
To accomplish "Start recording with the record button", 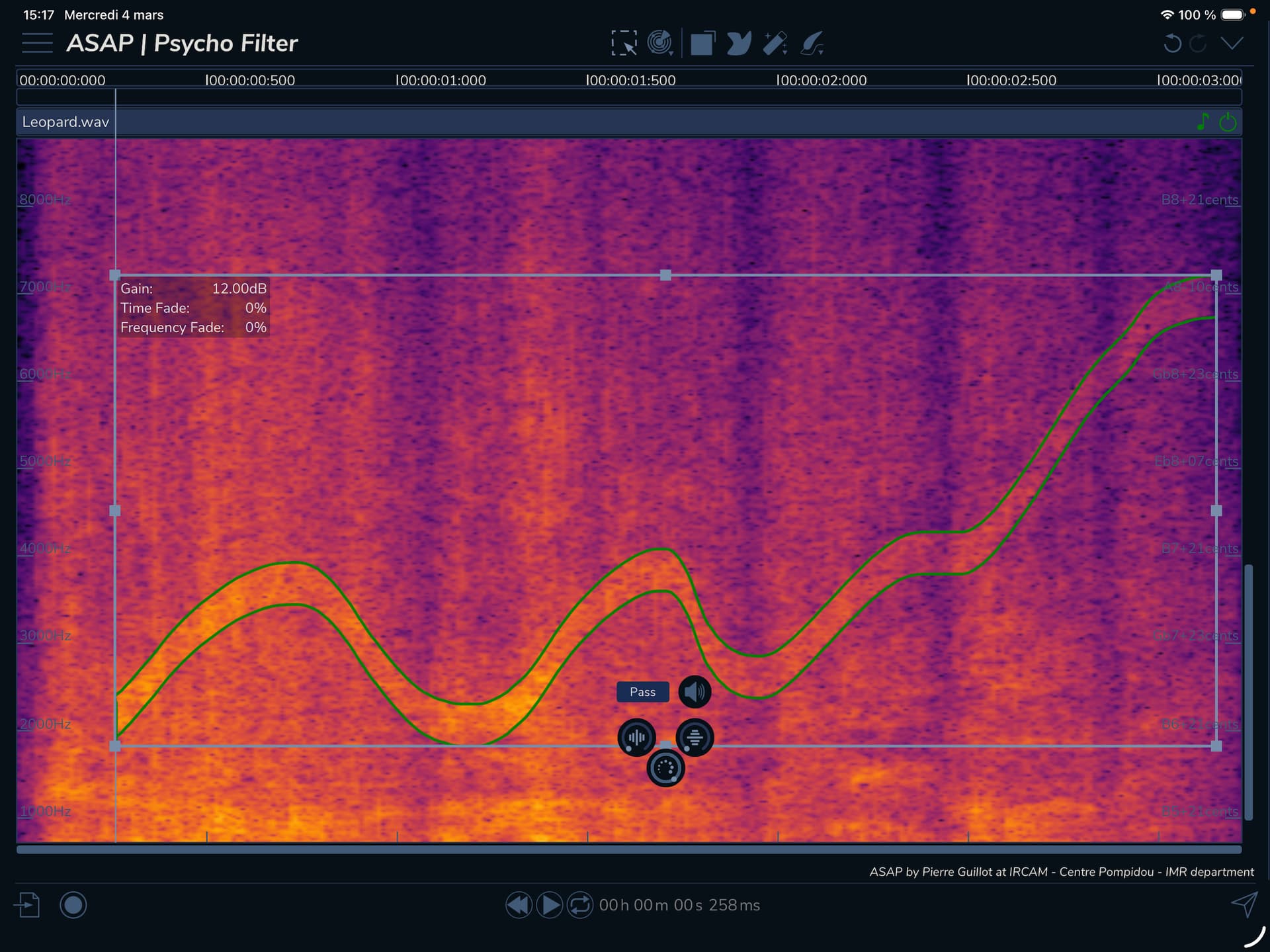I will [x=73, y=905].
